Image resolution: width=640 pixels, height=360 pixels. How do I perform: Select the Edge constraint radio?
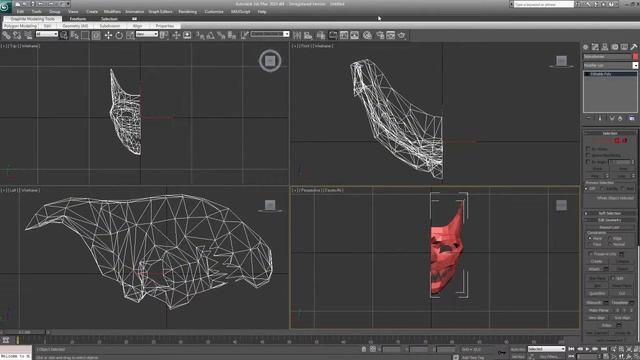click(611, 238)
